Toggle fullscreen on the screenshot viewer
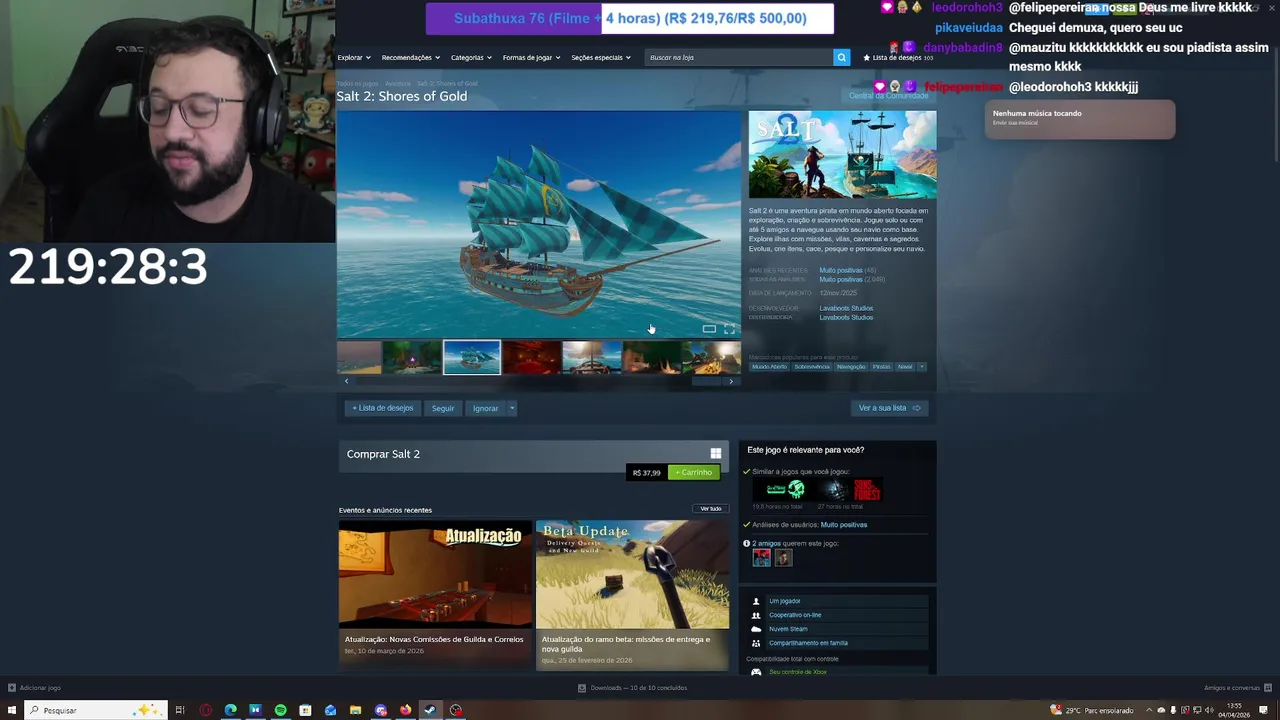Image resolution: width=1280 pixels, height=720 pixels. (x=729, y=329)
